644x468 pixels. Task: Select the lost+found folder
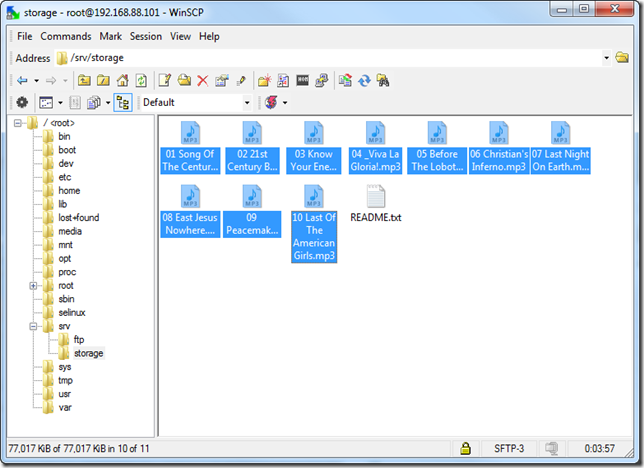coord(78,218)
